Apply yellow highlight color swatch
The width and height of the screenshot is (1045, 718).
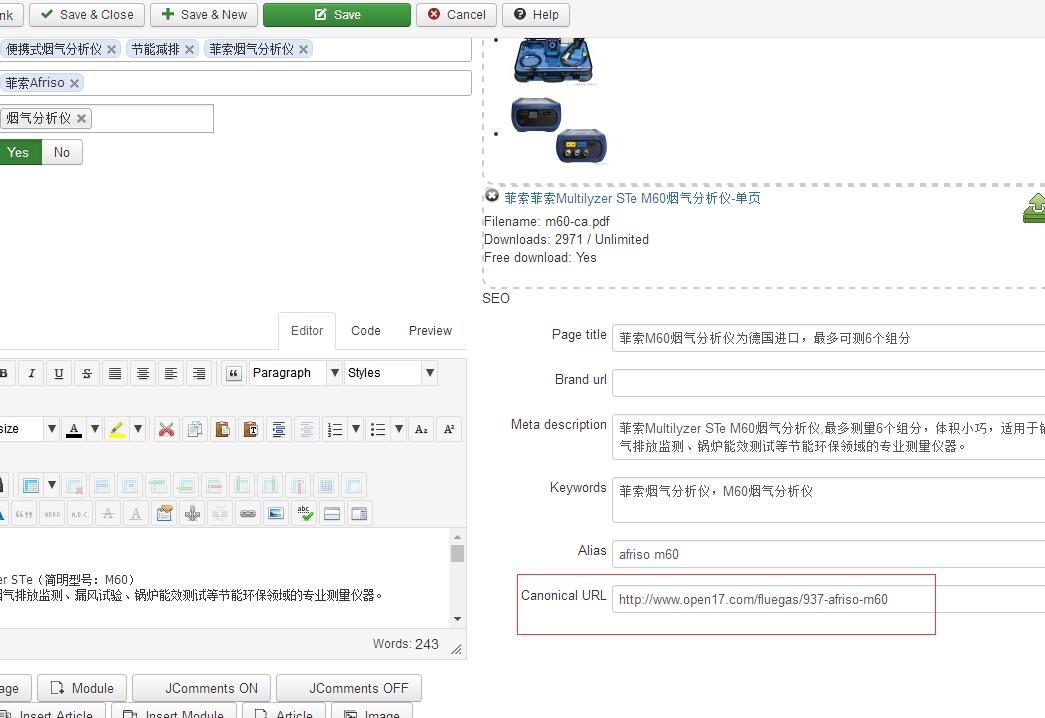click(x=117, y=429)
